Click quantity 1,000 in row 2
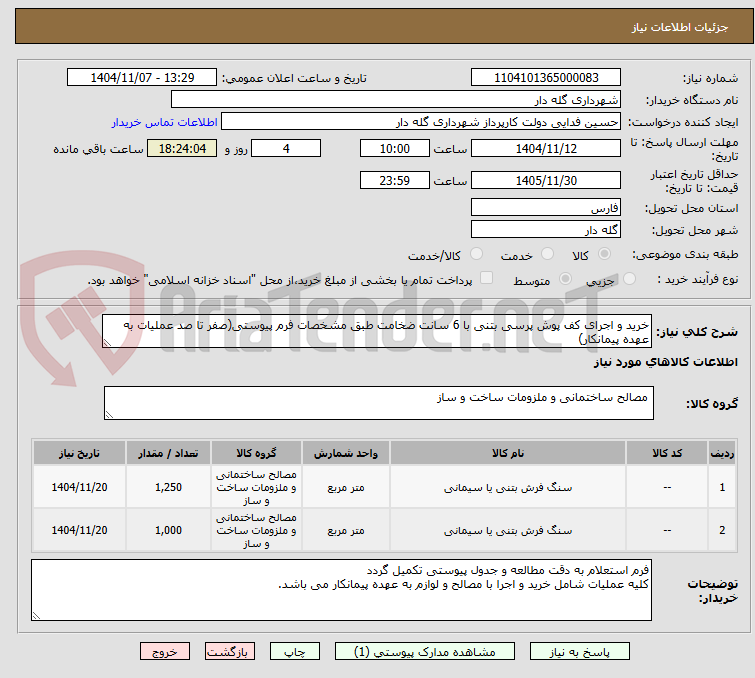 click(168, 530)
